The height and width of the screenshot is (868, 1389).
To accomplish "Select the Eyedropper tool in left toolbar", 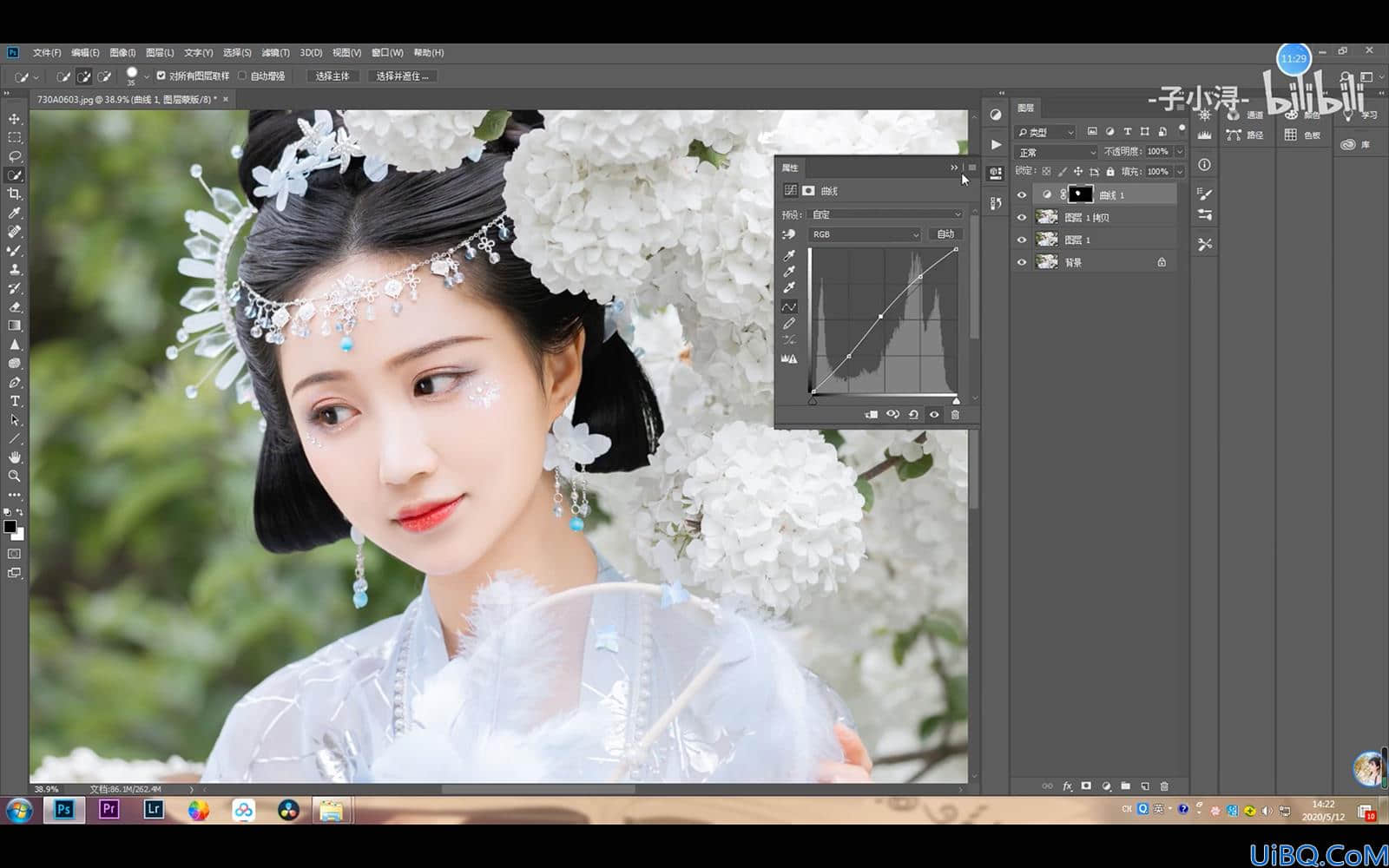I will (15, 214).
